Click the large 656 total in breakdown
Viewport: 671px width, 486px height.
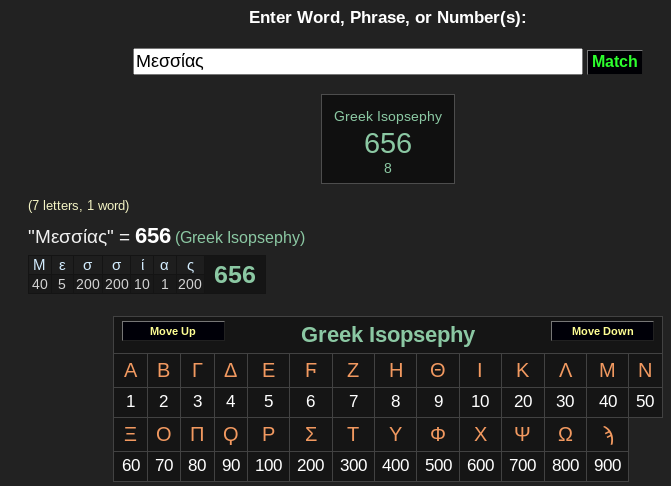[x=235, y=274]
